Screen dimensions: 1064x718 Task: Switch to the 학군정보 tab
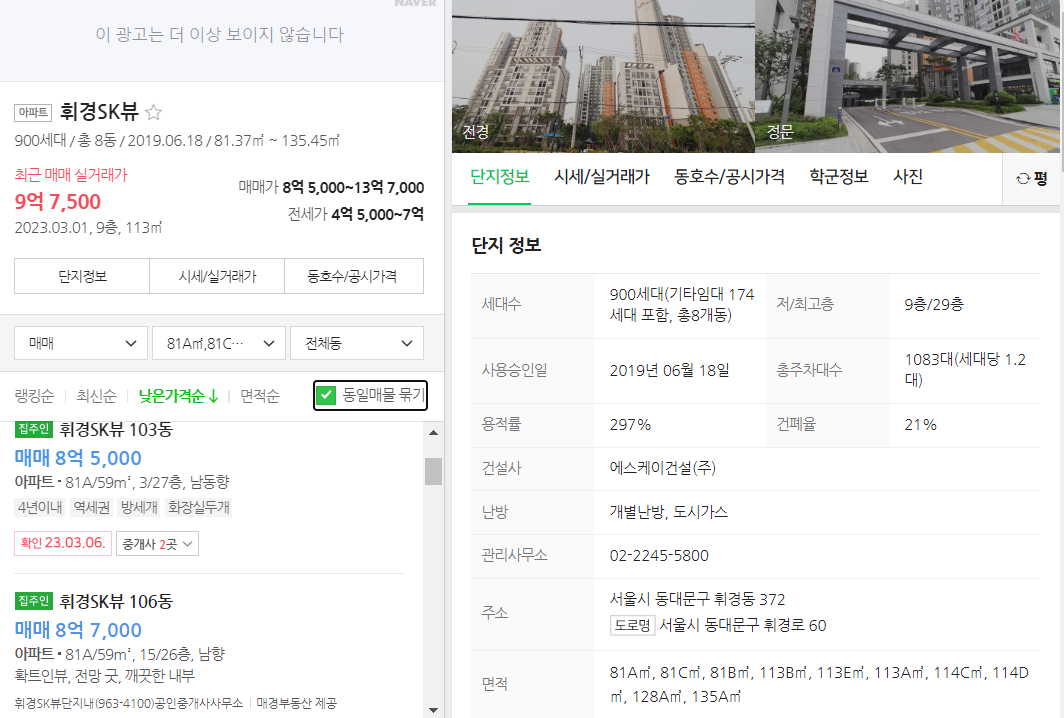click(x=839, y=177)
